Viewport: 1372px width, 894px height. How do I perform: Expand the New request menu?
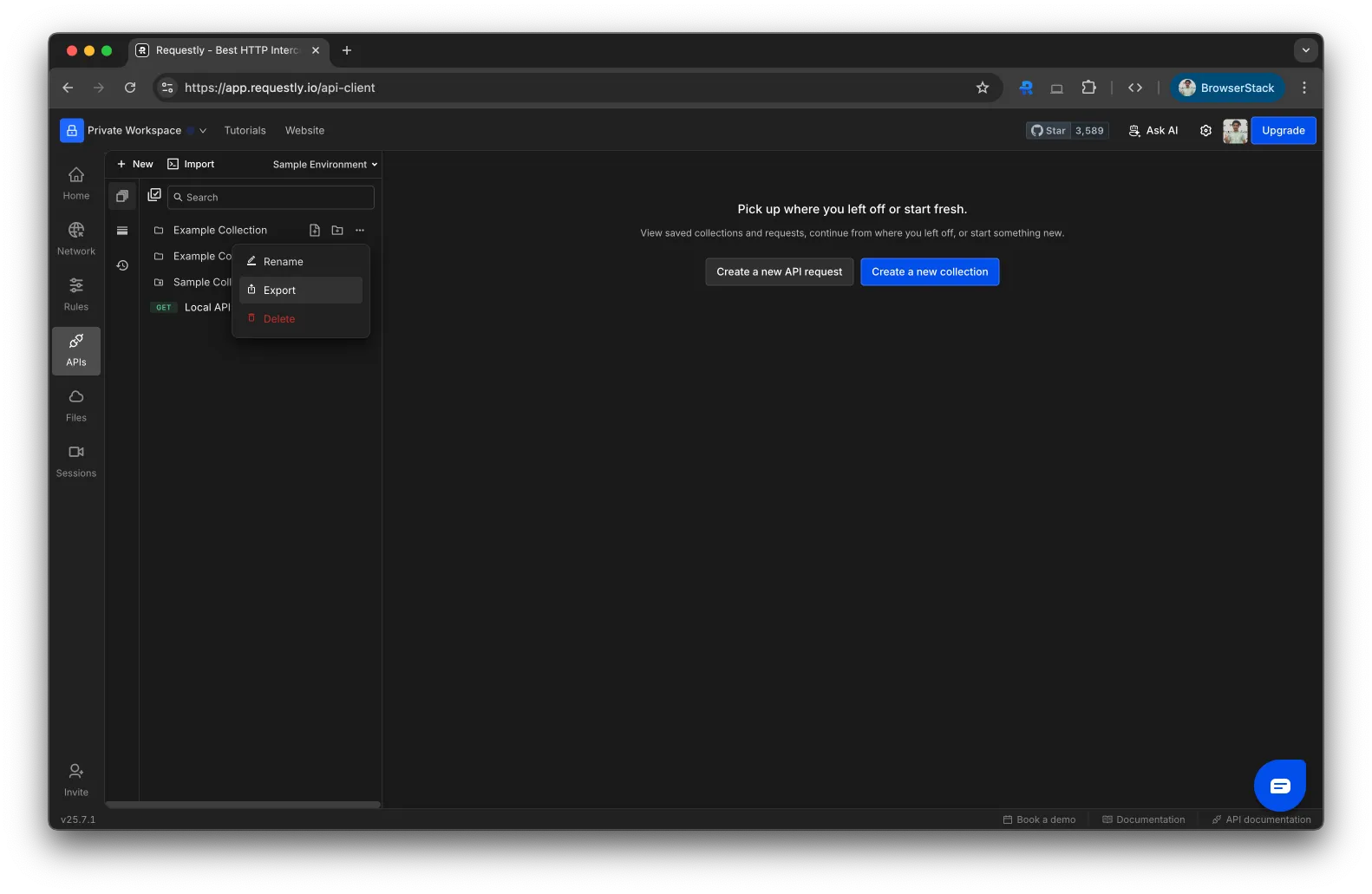135,164
